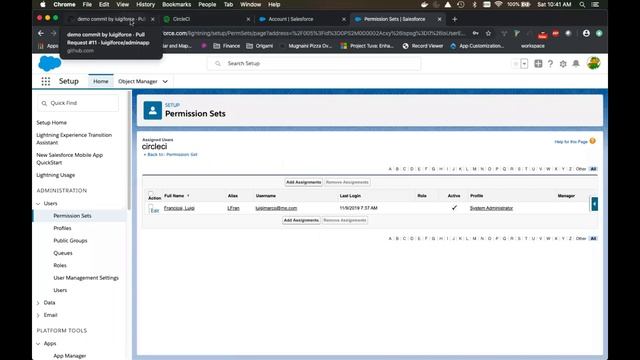The width and height of the screenshot is (640, 360).
Task: Expand the Email tree section
Action: (x=38, y=316)
